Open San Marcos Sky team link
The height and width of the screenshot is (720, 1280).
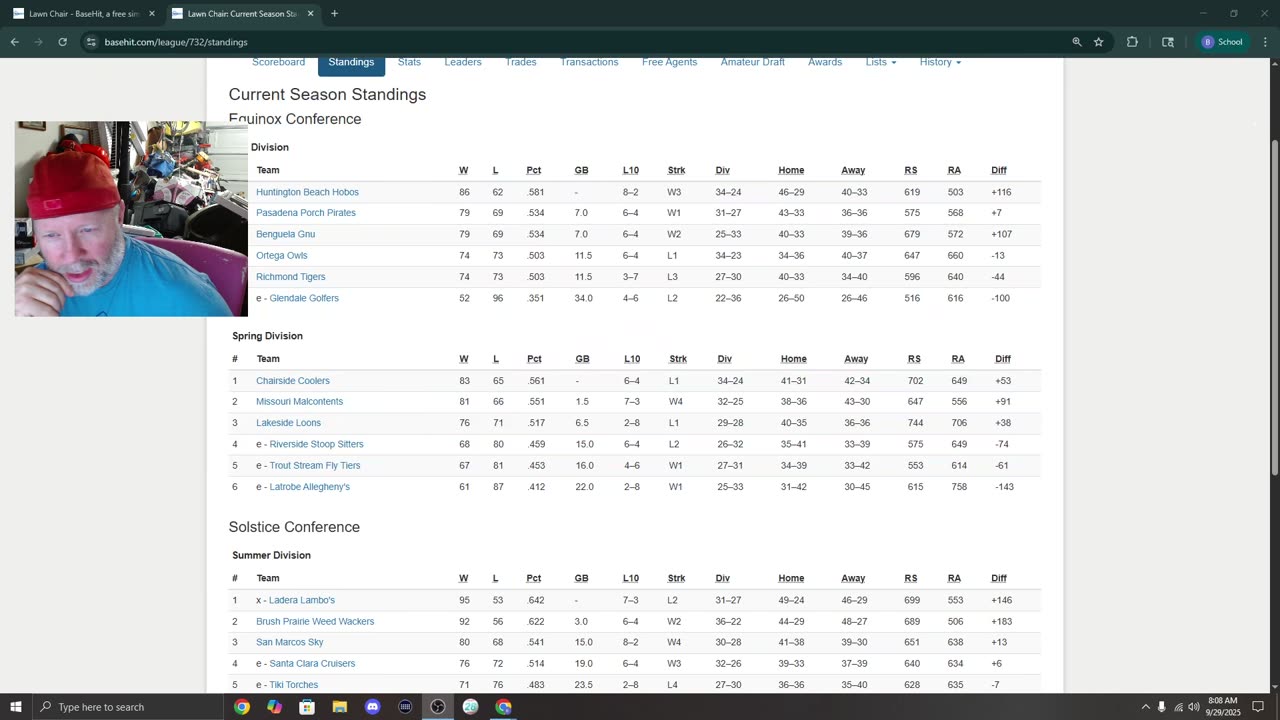coord(289,643)
